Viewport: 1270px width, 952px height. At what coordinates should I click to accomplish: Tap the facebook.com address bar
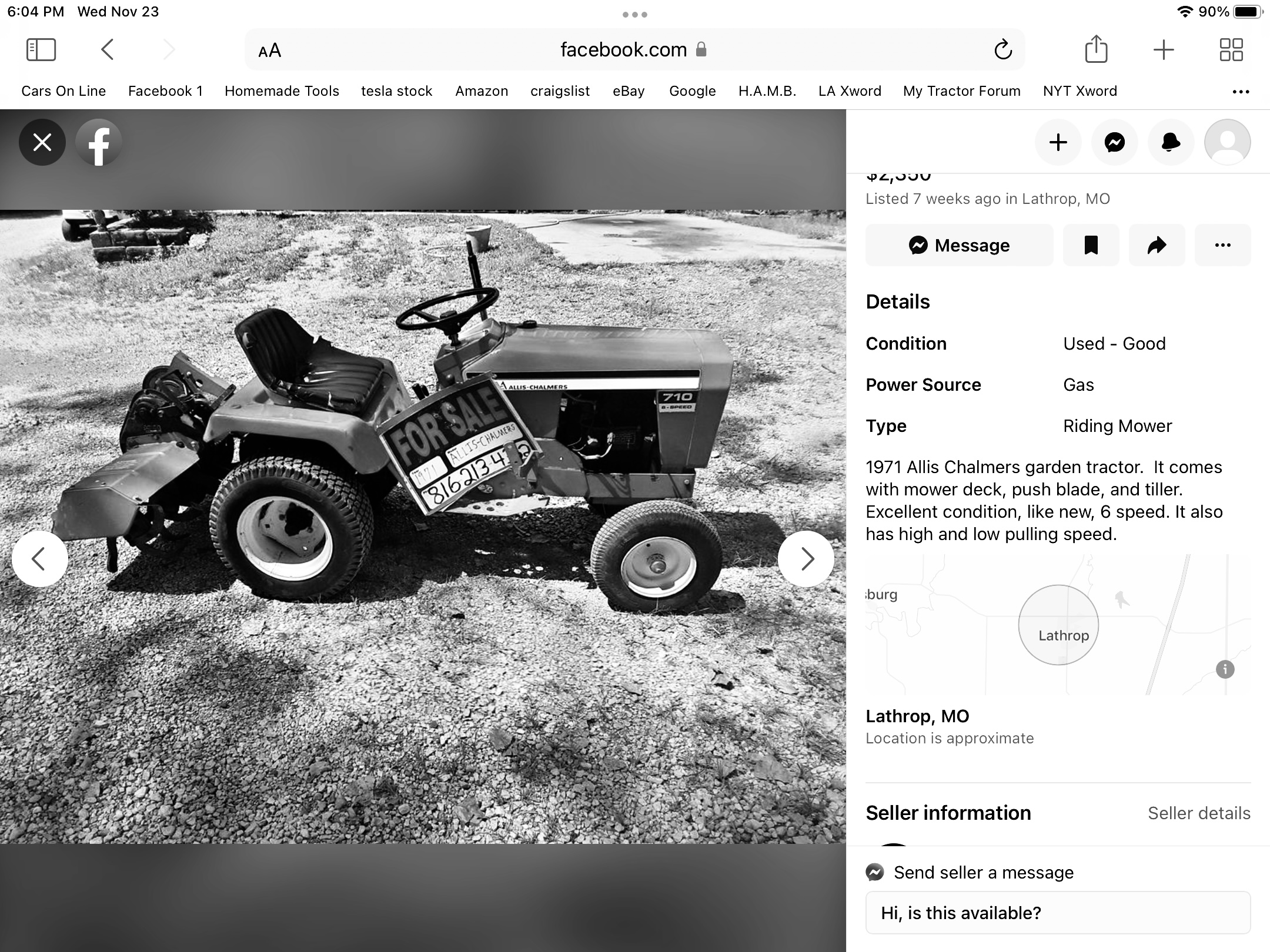click(x=634, y=49)
